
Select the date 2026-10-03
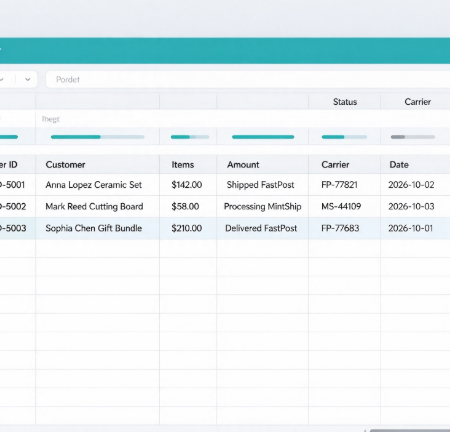coord(411,207)
